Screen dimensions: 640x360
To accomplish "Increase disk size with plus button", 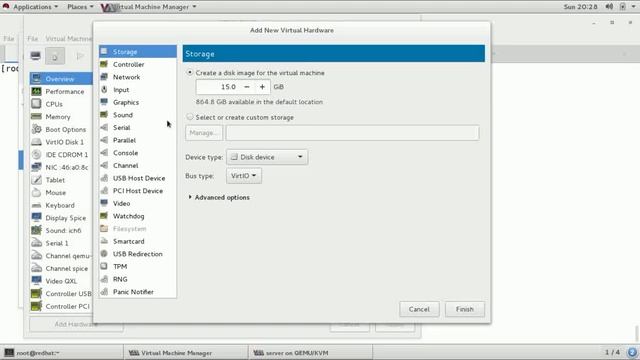I will pyautogui.click(x=262, y=87).
